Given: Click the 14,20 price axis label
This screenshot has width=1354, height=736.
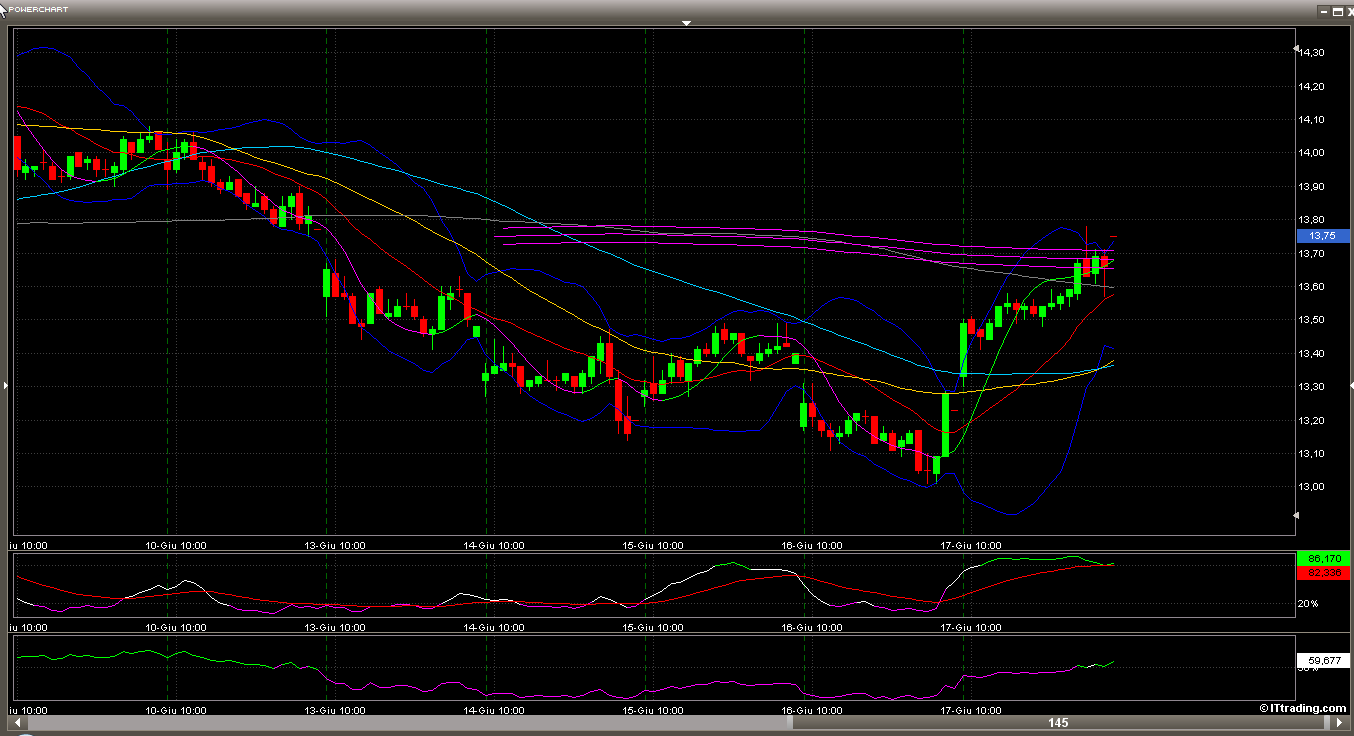Looking at the screenshot, I should tap(1311, 86).
